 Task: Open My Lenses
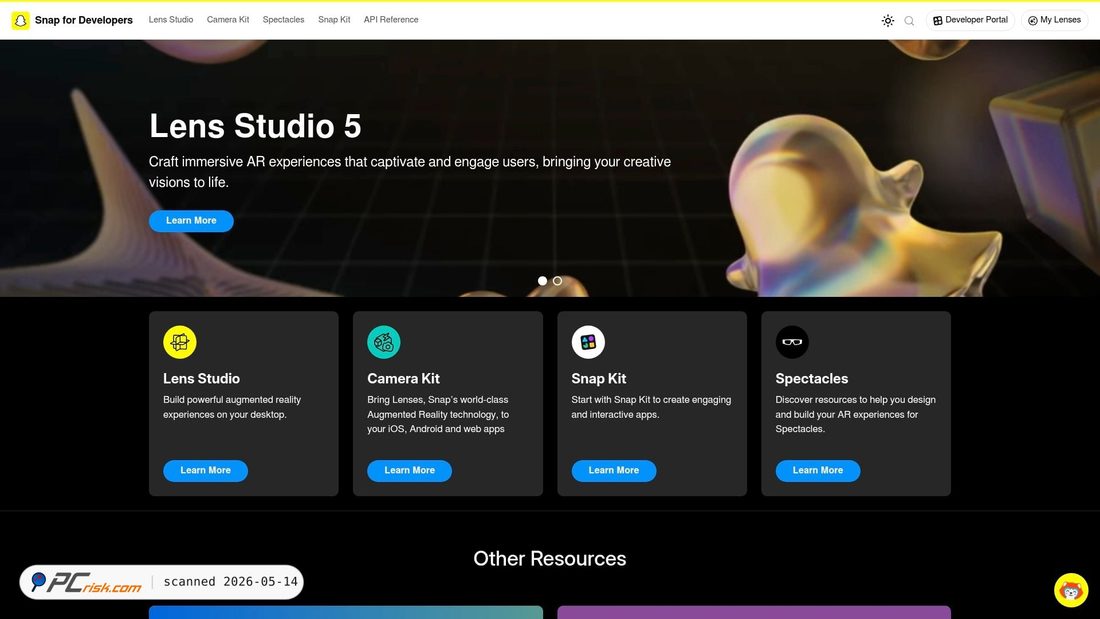pyautogui.click(x=1054, y=20)
